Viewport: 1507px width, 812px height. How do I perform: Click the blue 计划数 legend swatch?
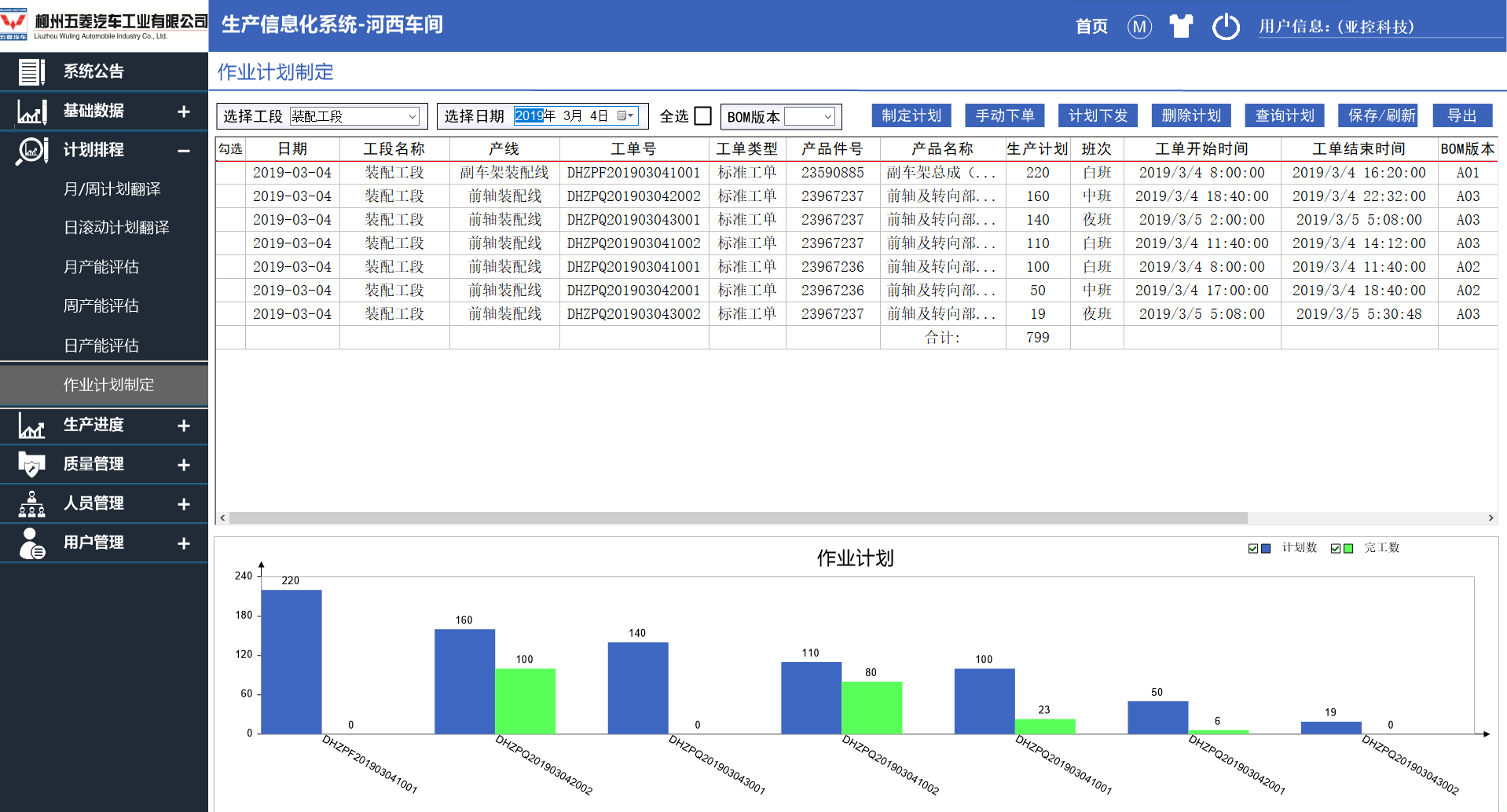(1266, 548)
